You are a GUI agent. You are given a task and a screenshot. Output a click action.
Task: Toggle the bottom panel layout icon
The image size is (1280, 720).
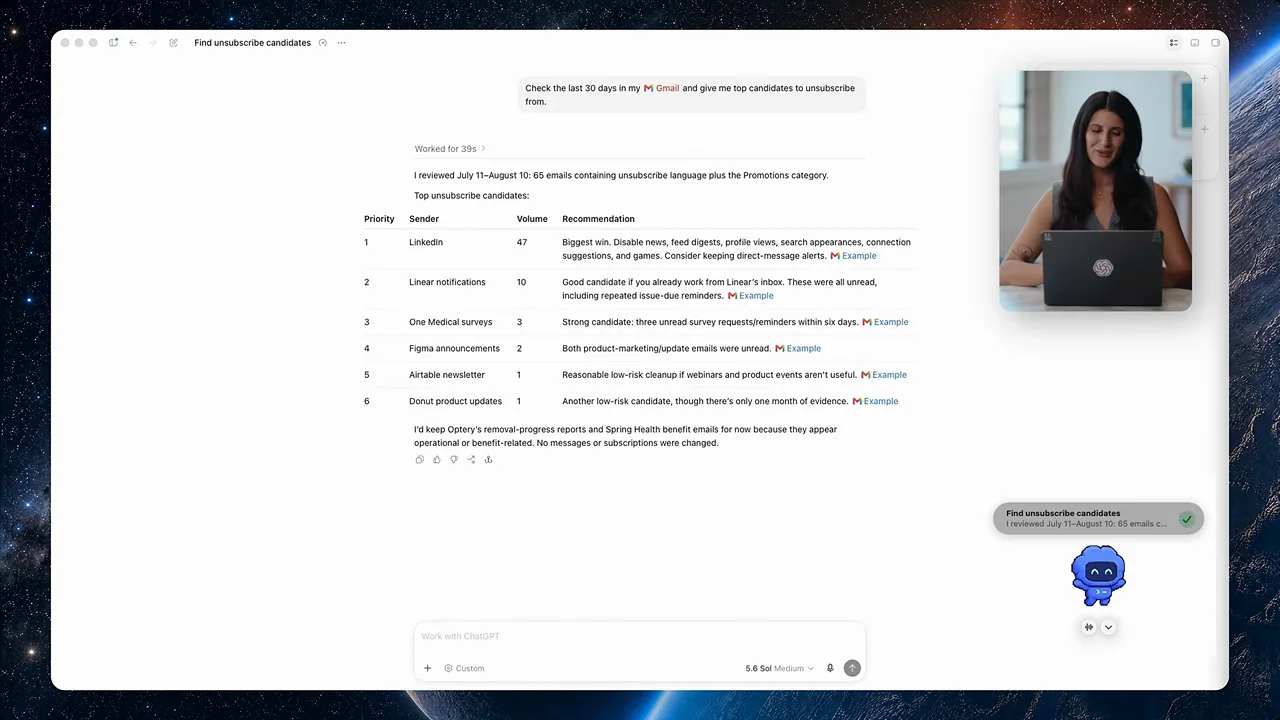tap(1195, 43)
